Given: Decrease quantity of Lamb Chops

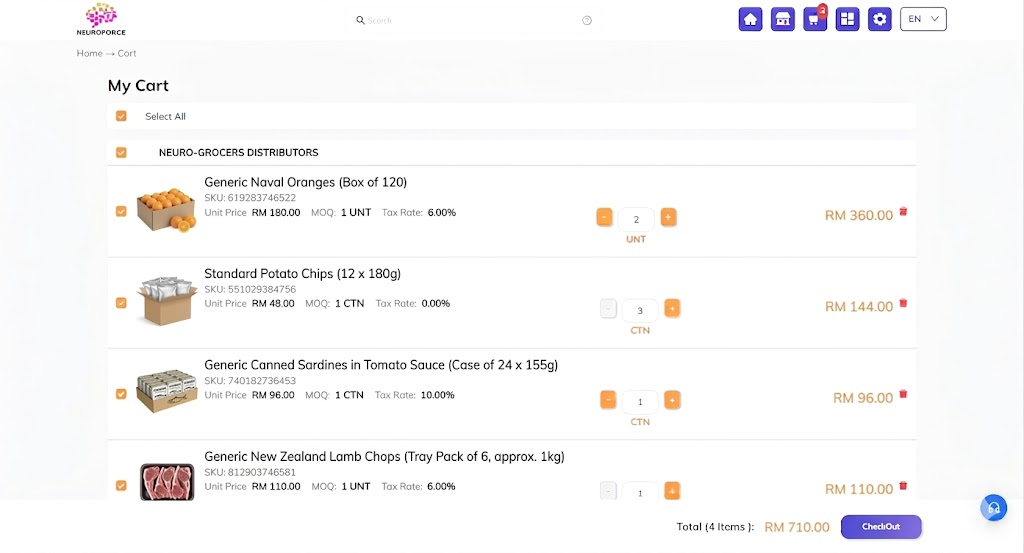Looking at the screenshot, I should click(608, 491).
